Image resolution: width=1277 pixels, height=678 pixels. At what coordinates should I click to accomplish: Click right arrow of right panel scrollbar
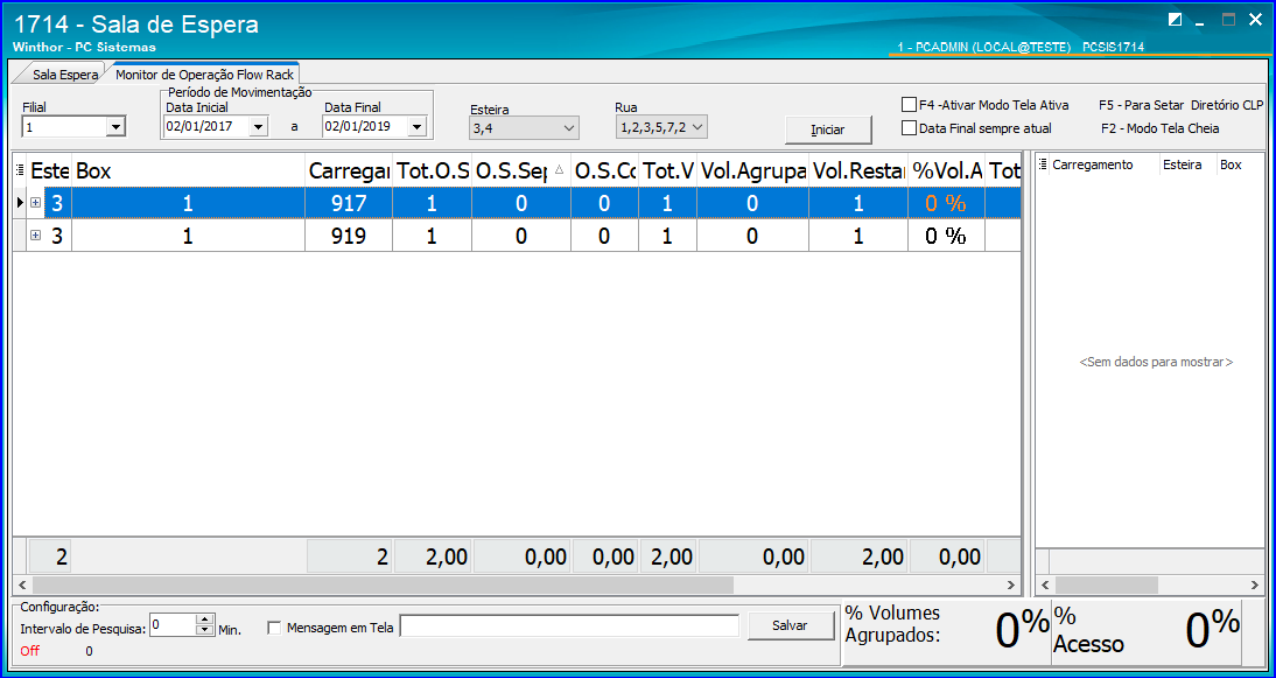(x=1255, y=584)
